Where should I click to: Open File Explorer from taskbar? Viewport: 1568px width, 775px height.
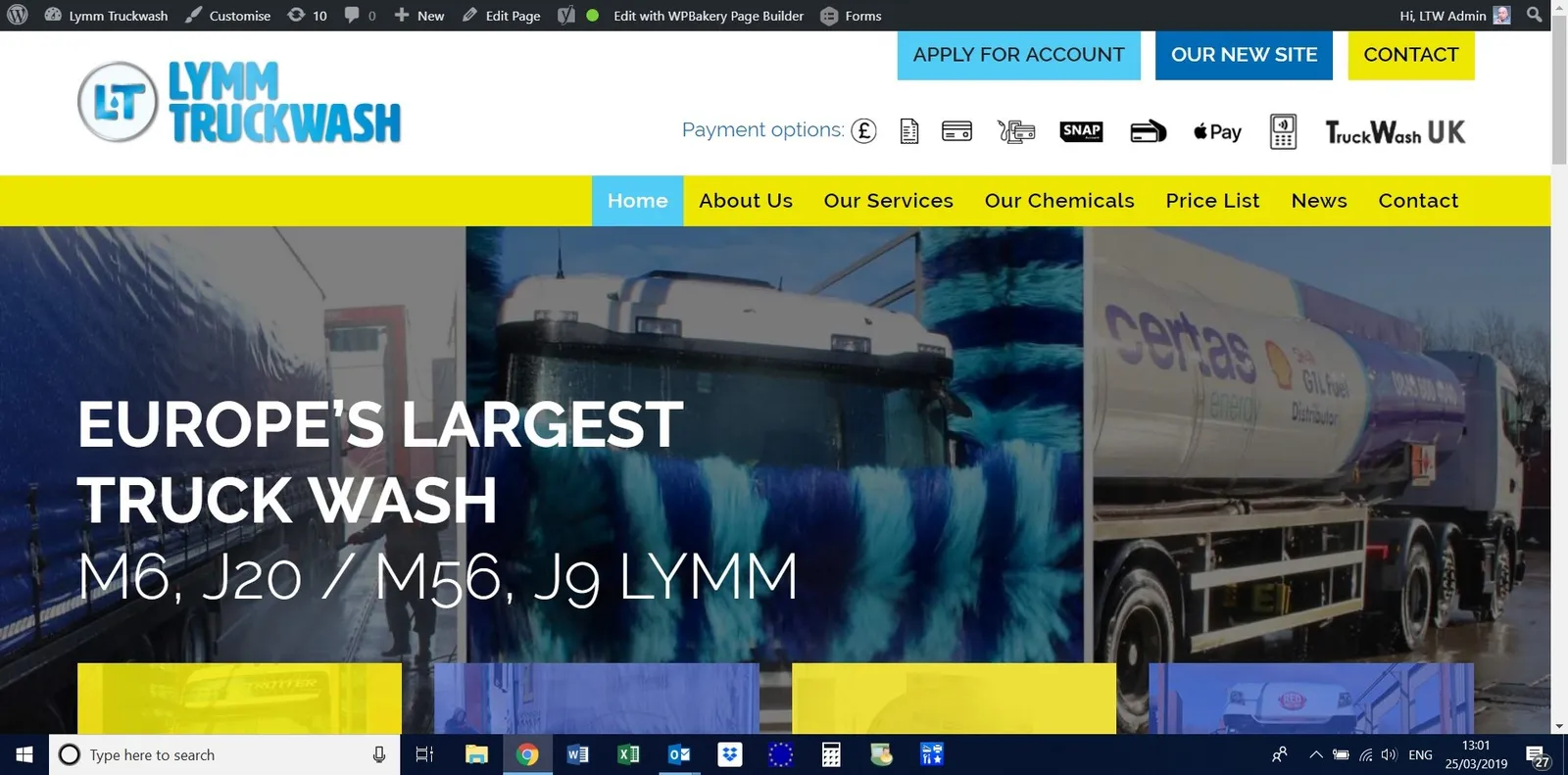point(476,754)
